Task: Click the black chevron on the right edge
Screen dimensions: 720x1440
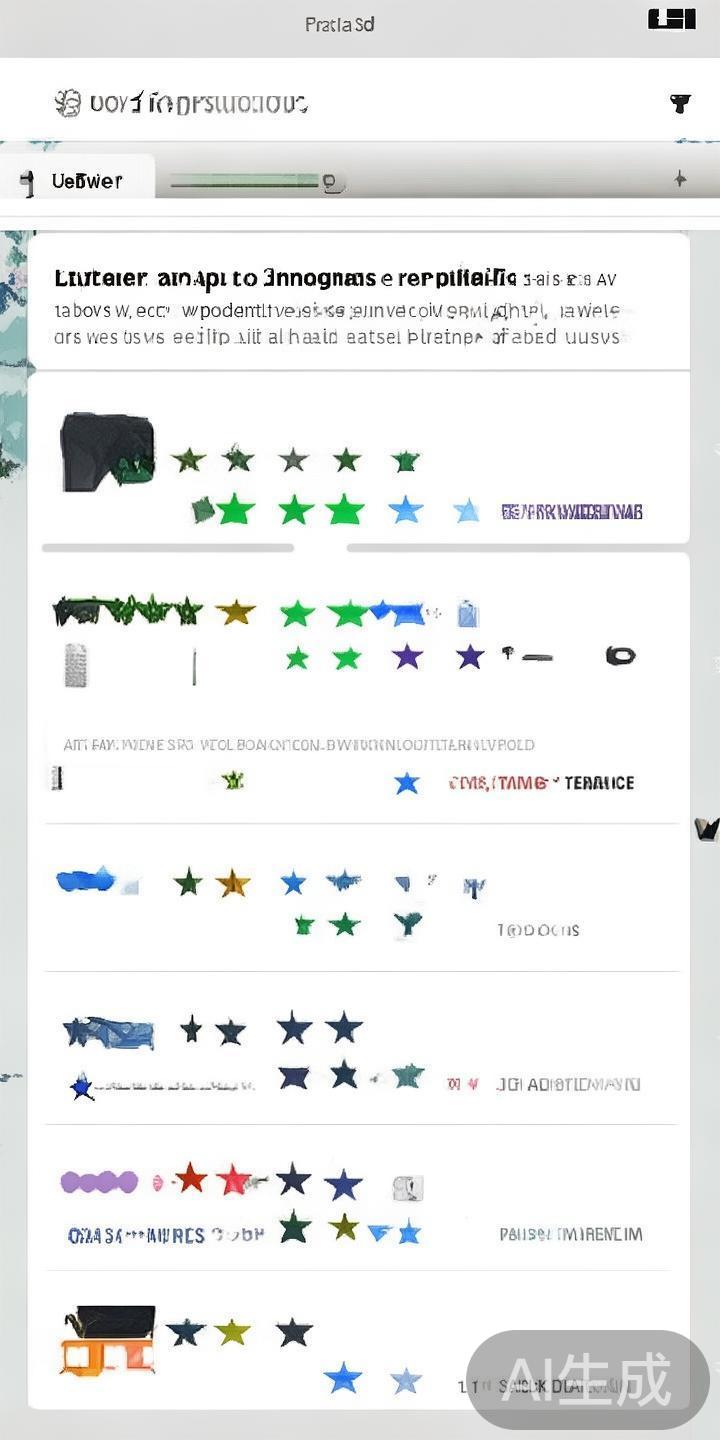Action: pos(706,828)
